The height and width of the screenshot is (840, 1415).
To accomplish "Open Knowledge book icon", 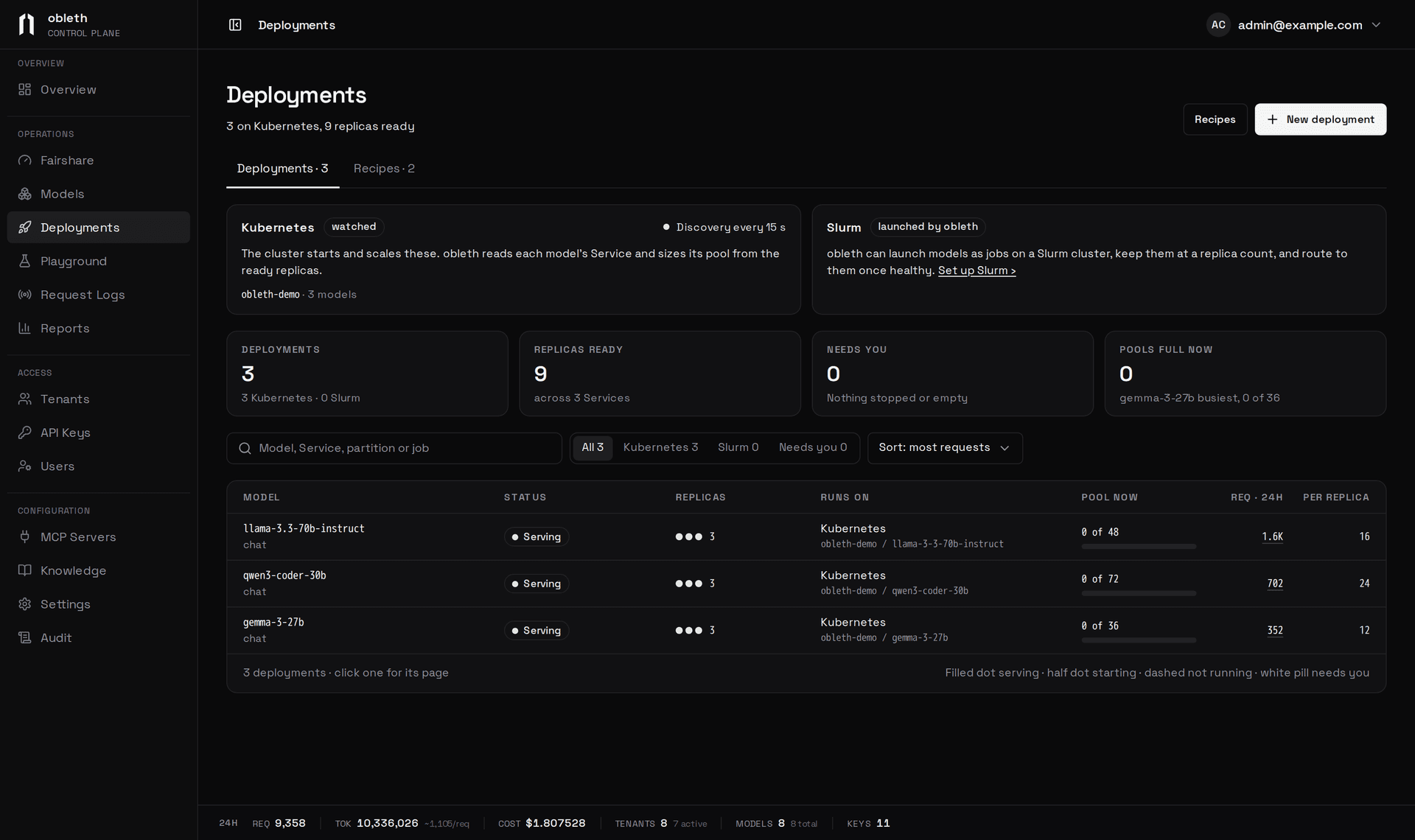I will pyautogui.click(x=25, y=570).
